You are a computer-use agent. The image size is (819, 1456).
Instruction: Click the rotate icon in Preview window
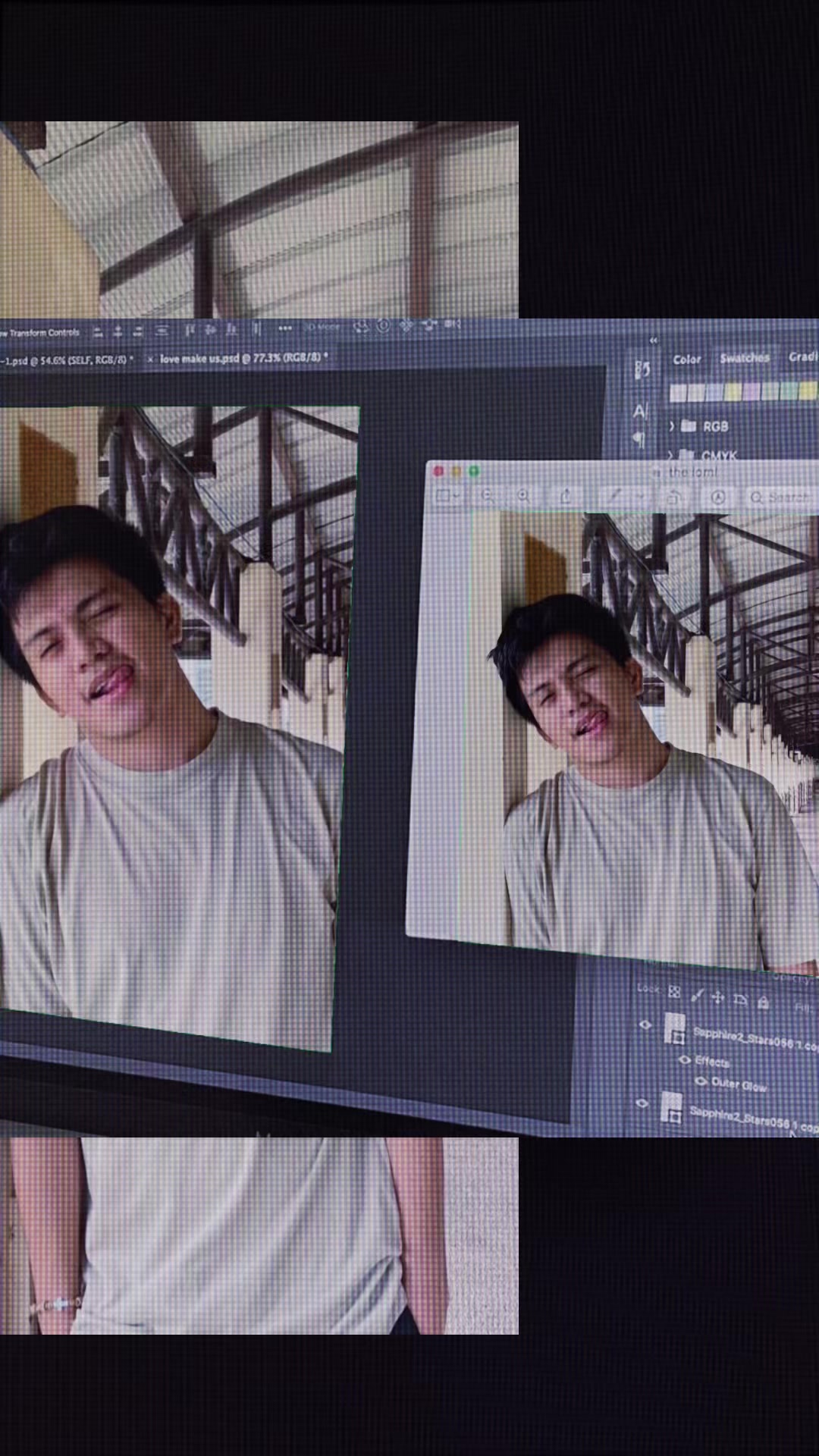(x=675, y=498)
